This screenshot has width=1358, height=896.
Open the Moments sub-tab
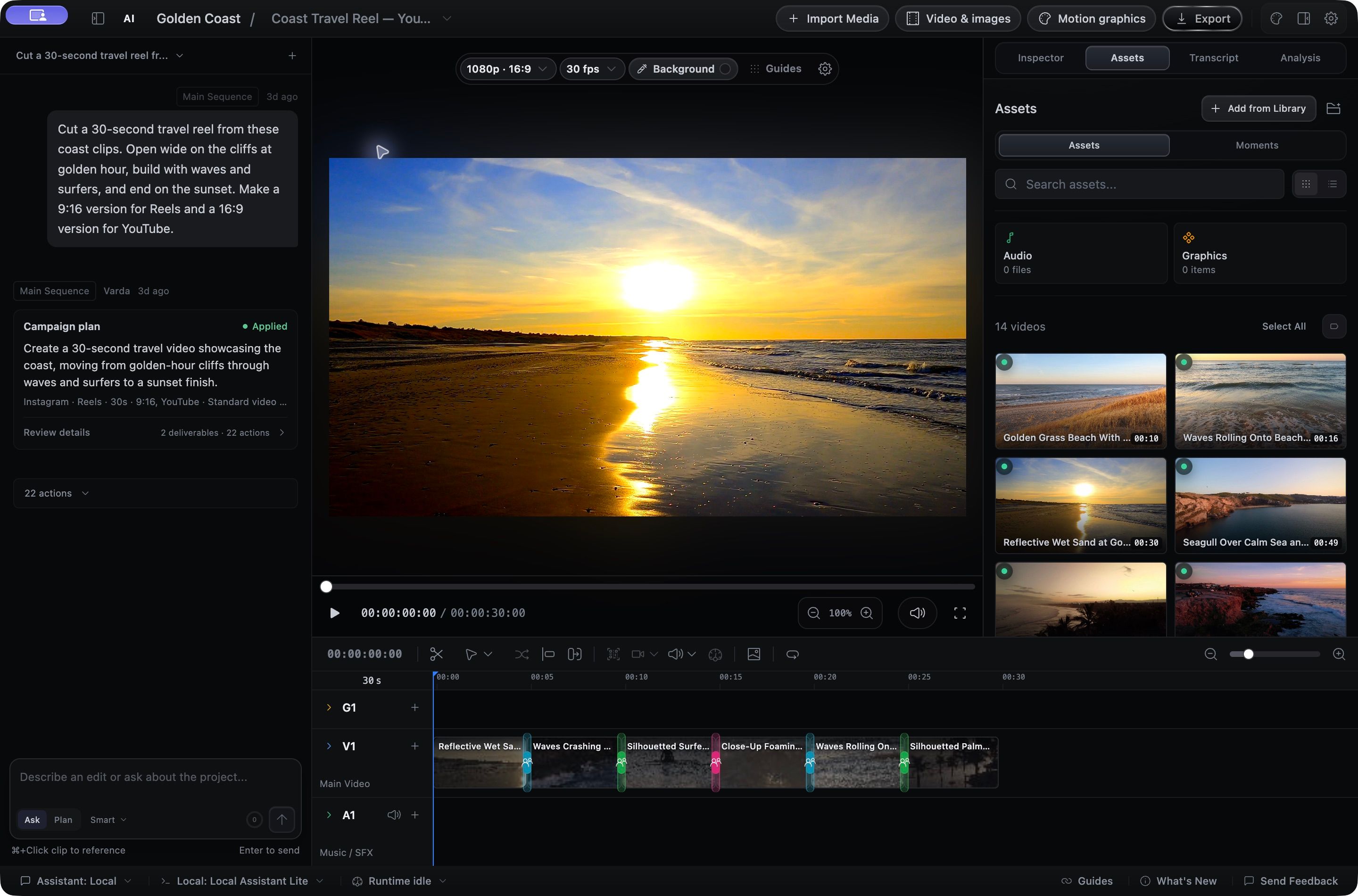(x=1257, y=145)
